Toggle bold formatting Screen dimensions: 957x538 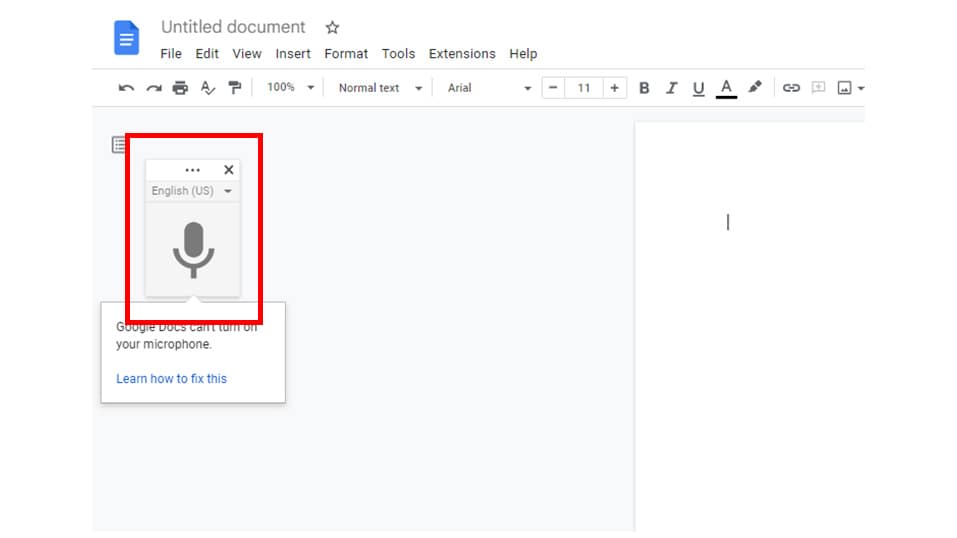[644, 88]
